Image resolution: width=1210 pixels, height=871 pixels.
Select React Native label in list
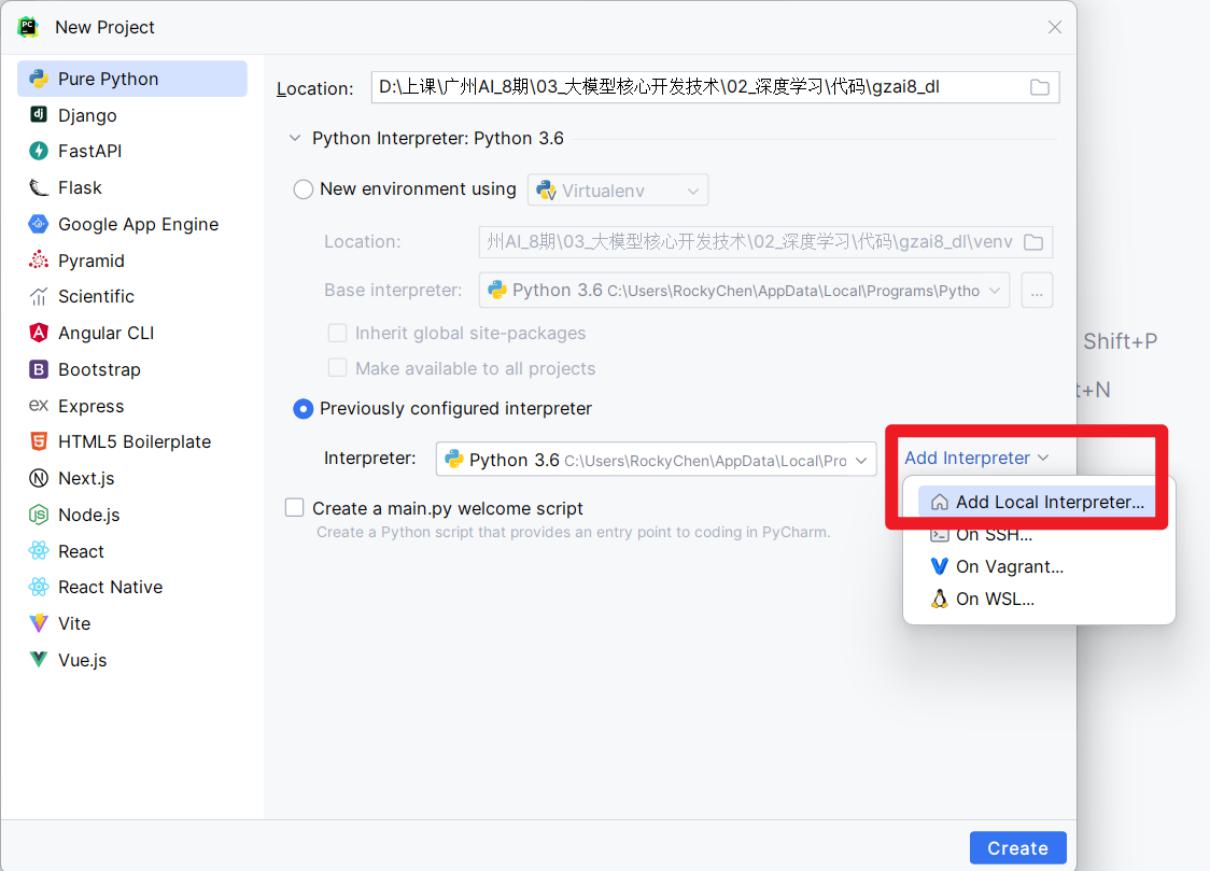tap(110, 587)
